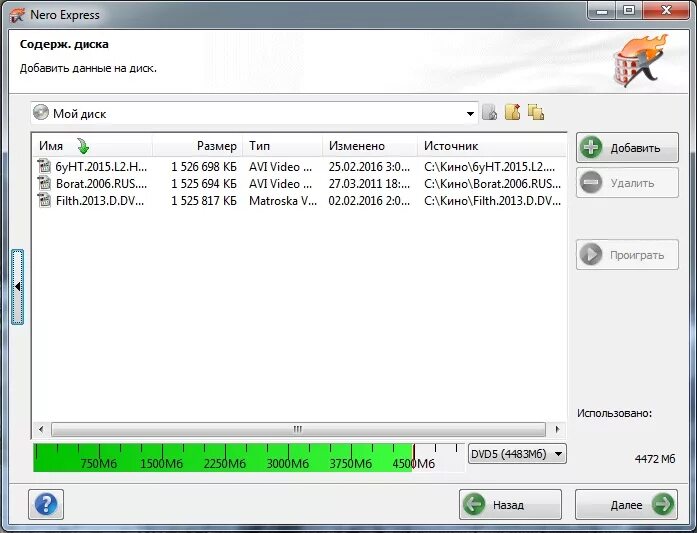Click size cell 1 526 698 КБ
This screenshot has width=697, height=533.
coord(204,167)
